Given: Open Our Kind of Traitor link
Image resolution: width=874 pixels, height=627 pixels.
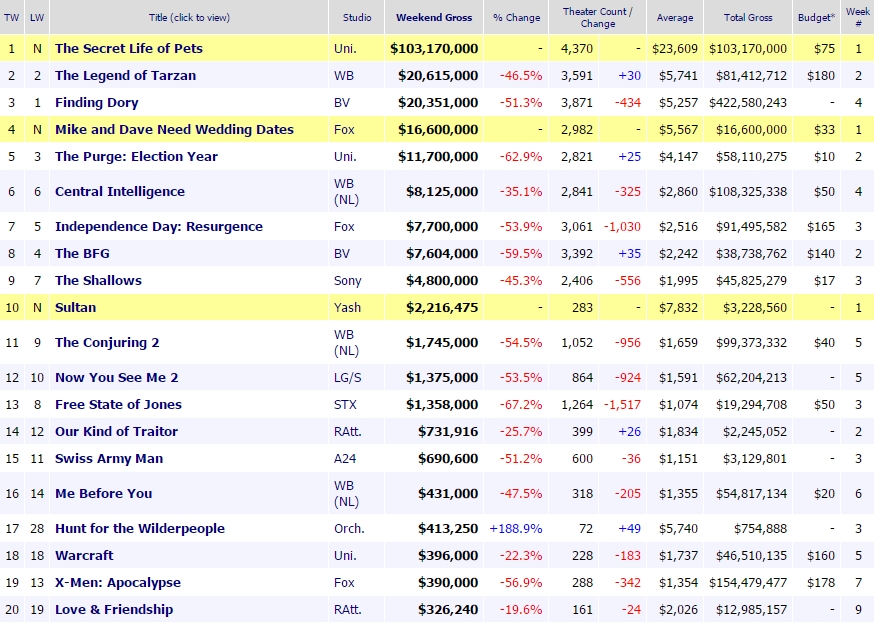Looking at the screenshot, I should tap(116, 431).
